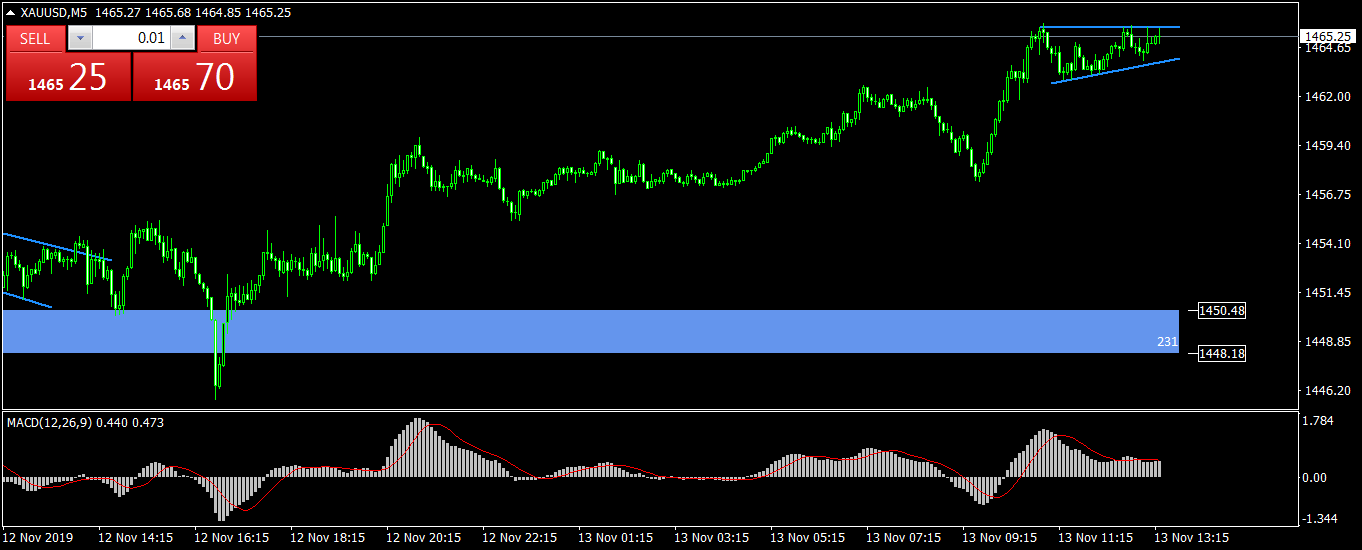
Task: Click the 1456.75 price scale label
Action: click(1326, 195)
